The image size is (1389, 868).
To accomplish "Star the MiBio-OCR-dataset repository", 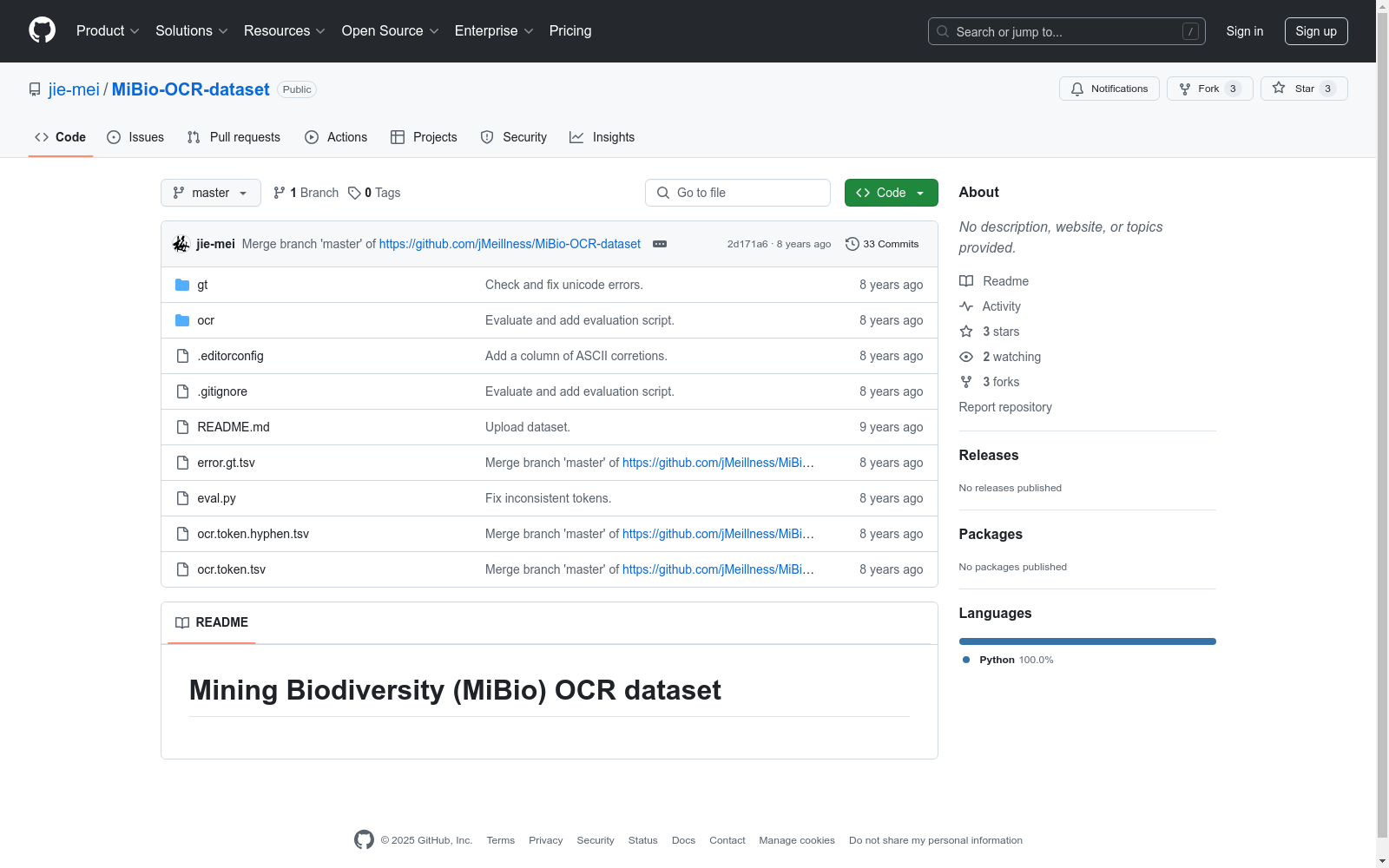I will point(1304,89).
